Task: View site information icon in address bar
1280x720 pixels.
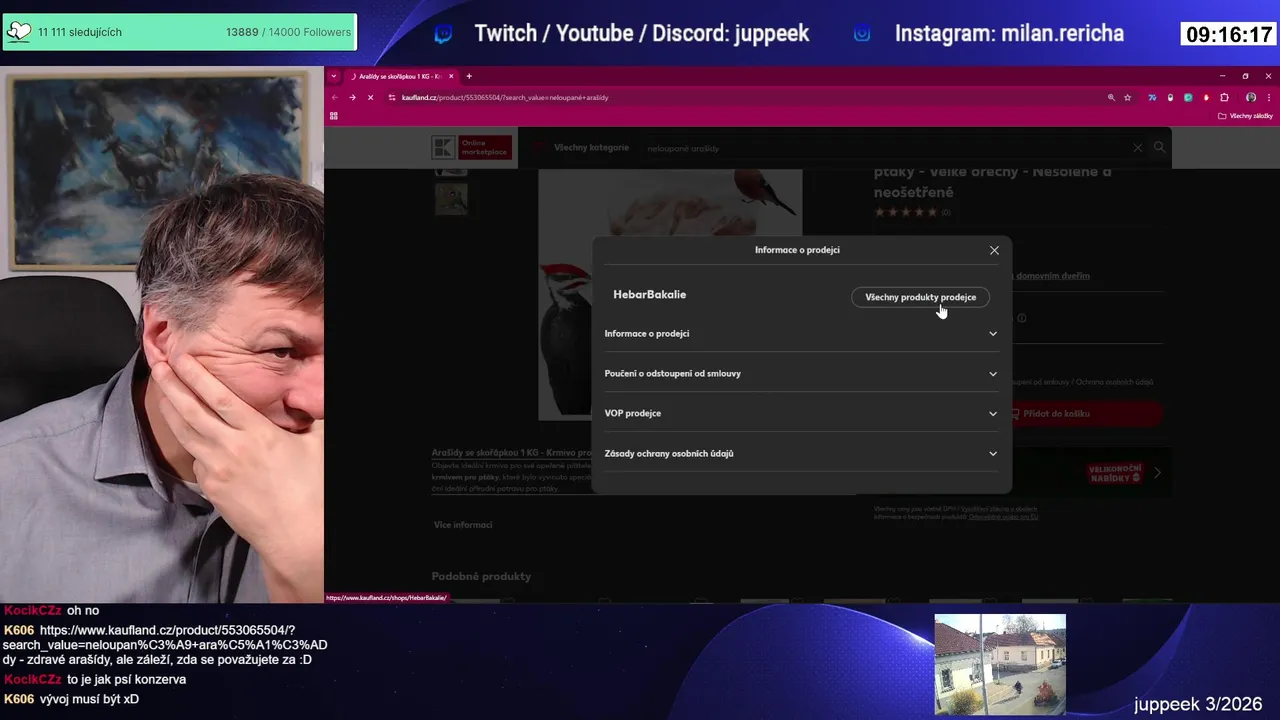Action: coord(392,97)
